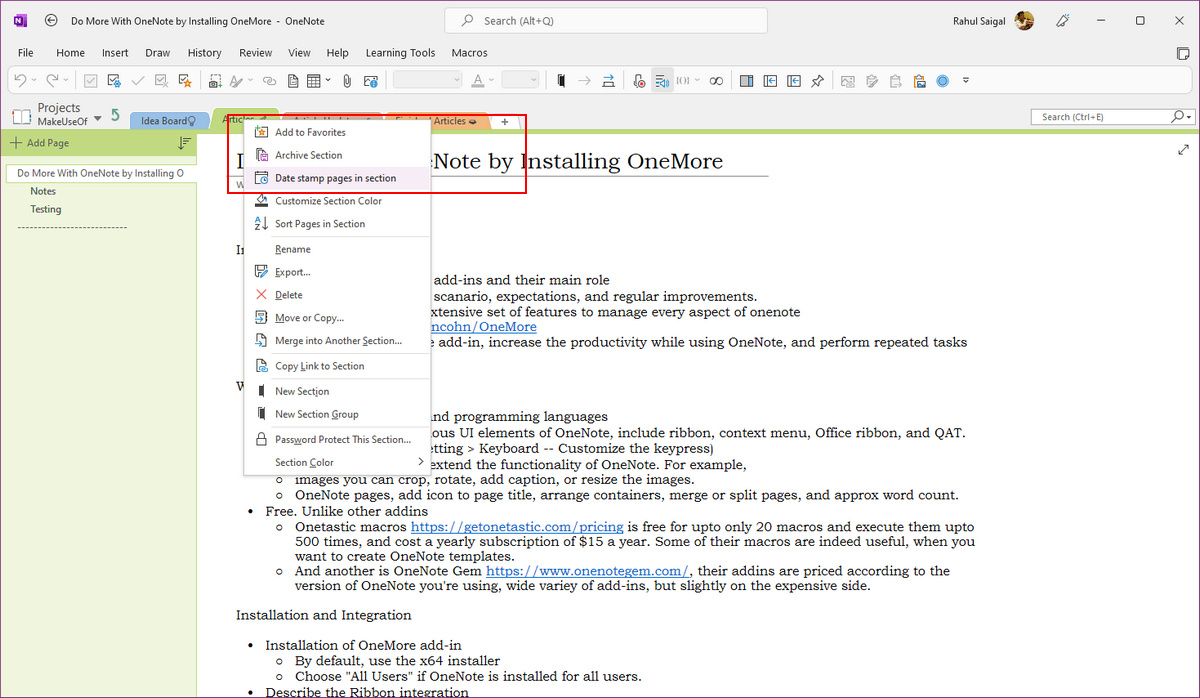Click the insert link chain icon
The width and height of the screenshot is (1200, 698).
pyautogui.click(x=269, y=81)
